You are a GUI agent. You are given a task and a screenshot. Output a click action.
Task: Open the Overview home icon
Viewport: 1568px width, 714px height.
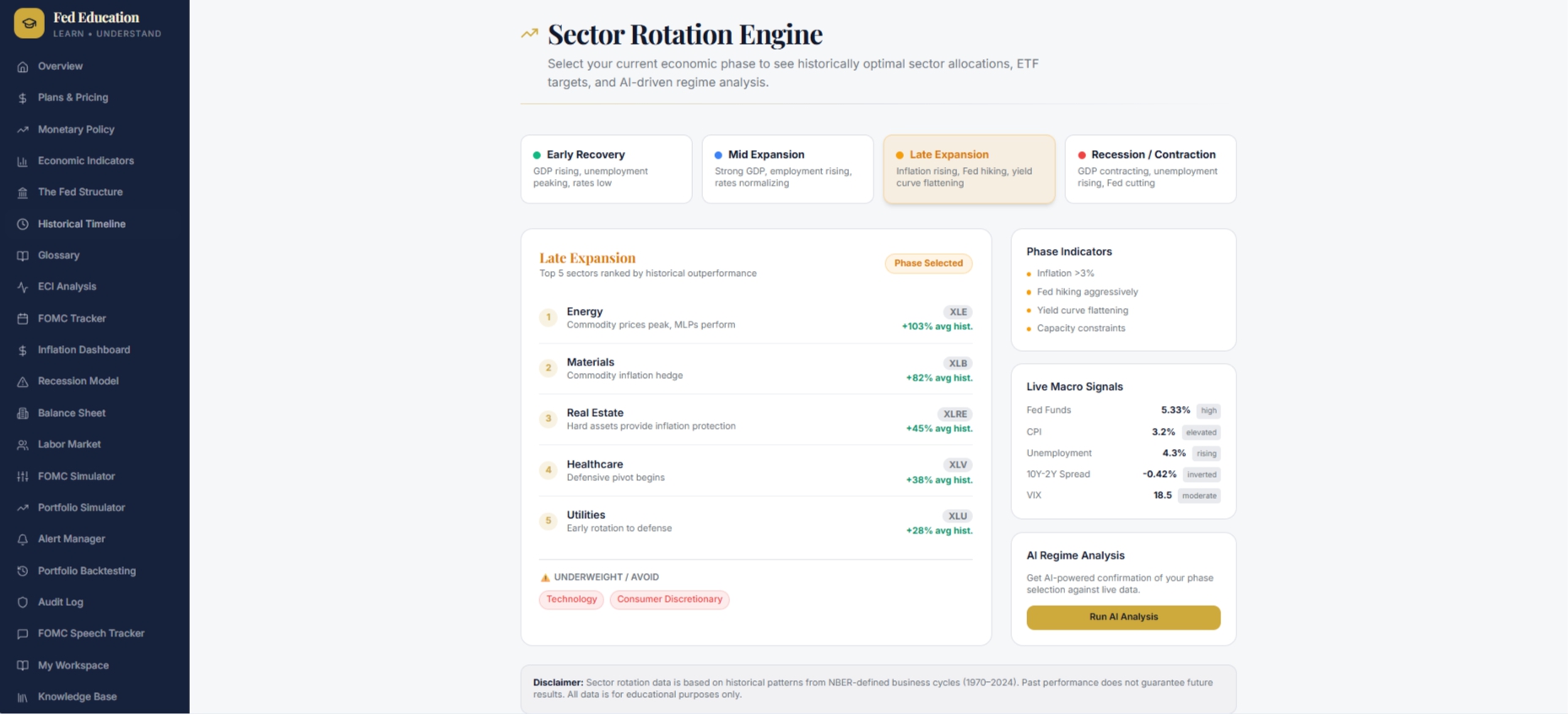point(23,67)
